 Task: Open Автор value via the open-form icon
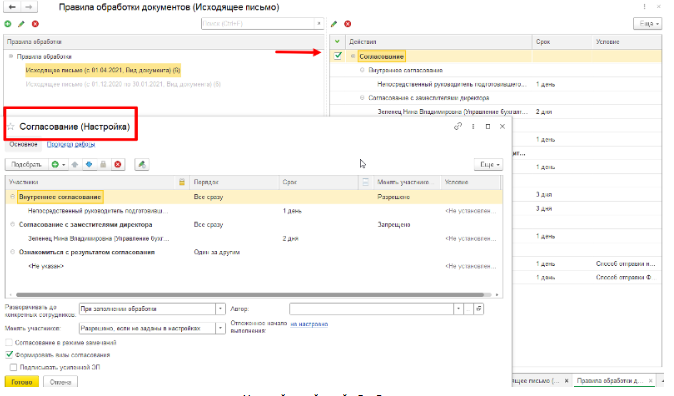tap(478, 309)
